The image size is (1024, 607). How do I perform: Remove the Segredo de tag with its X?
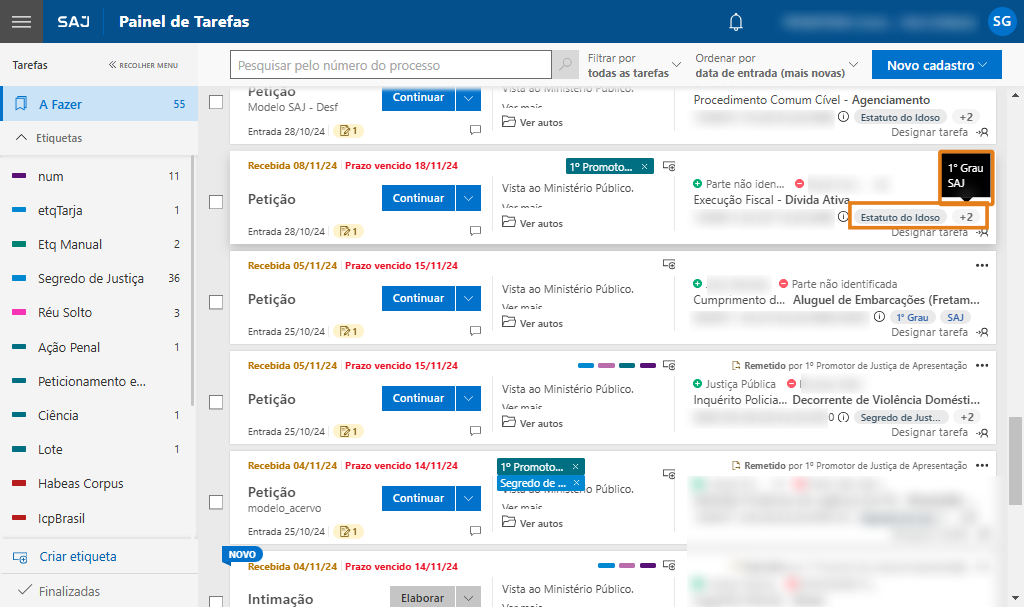pos(575,483)
